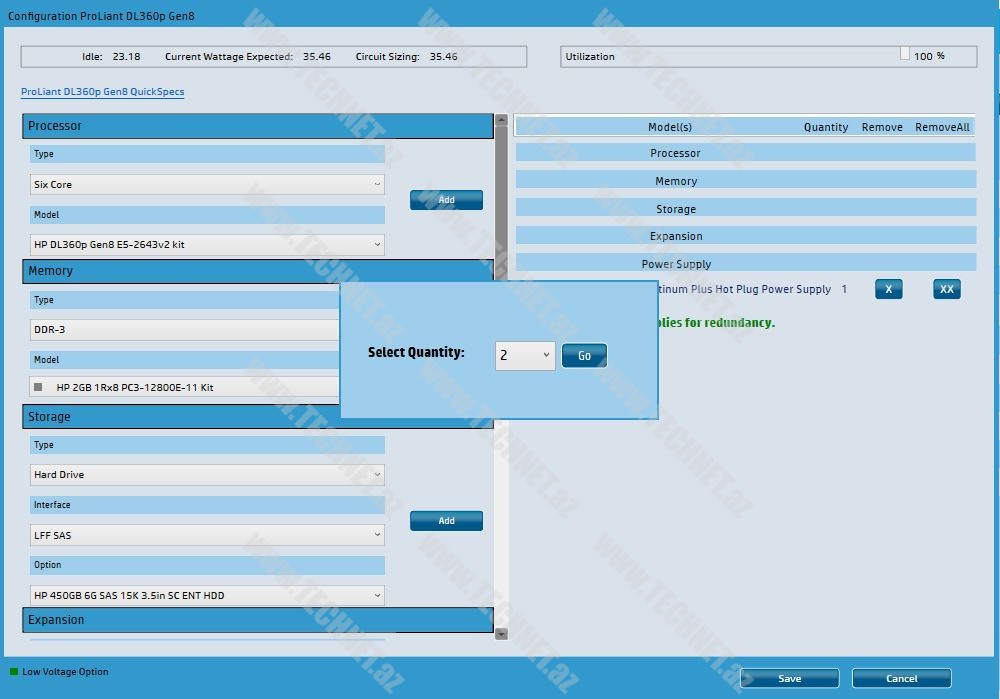Select the Expansion section header on the left
The height and width of the screenshot is (699, 1000).
click(x=258, y=620)
